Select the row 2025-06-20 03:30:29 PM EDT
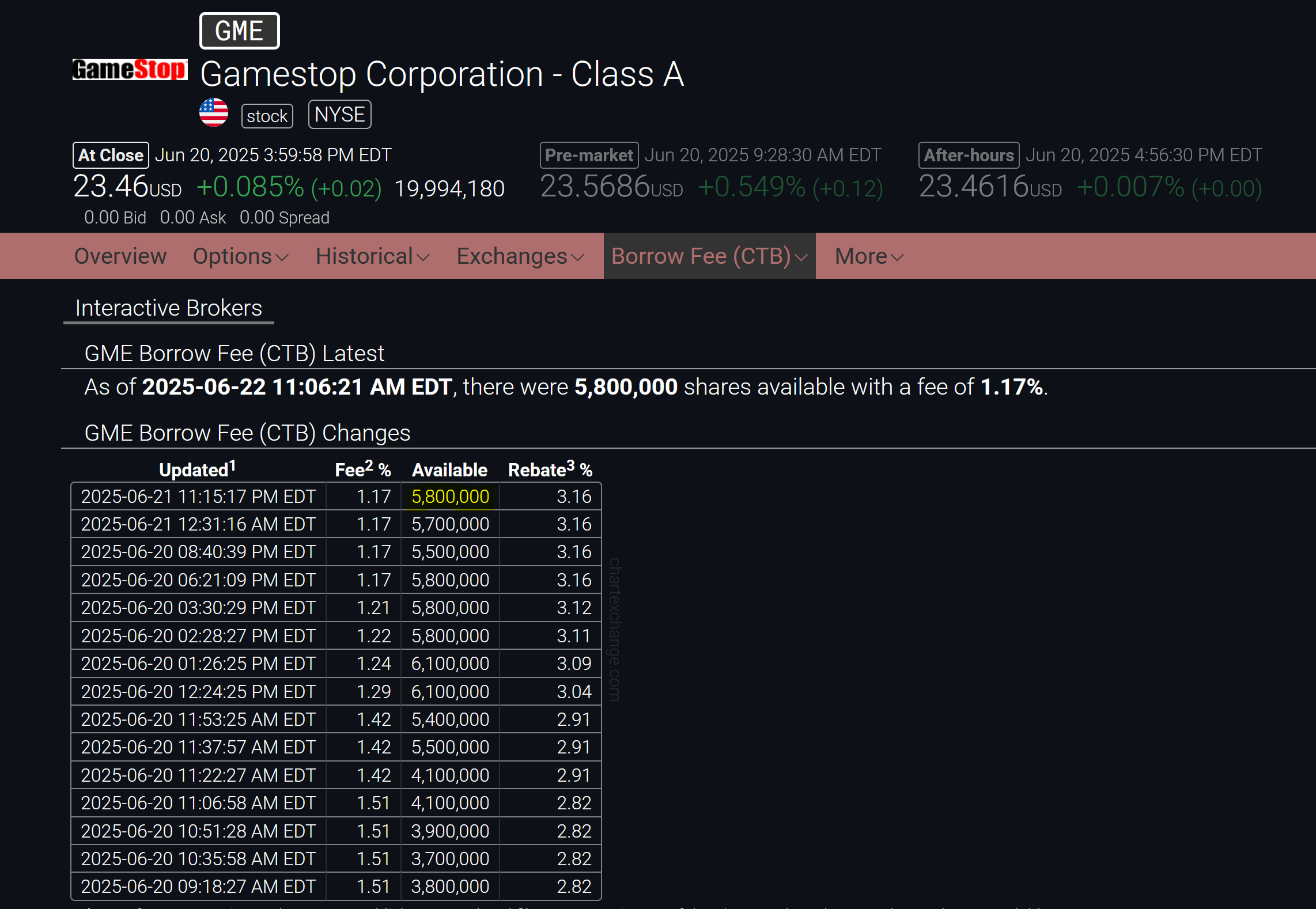Image resolution: width=1316 pixels, height=909 pixels. pos(336,608)
